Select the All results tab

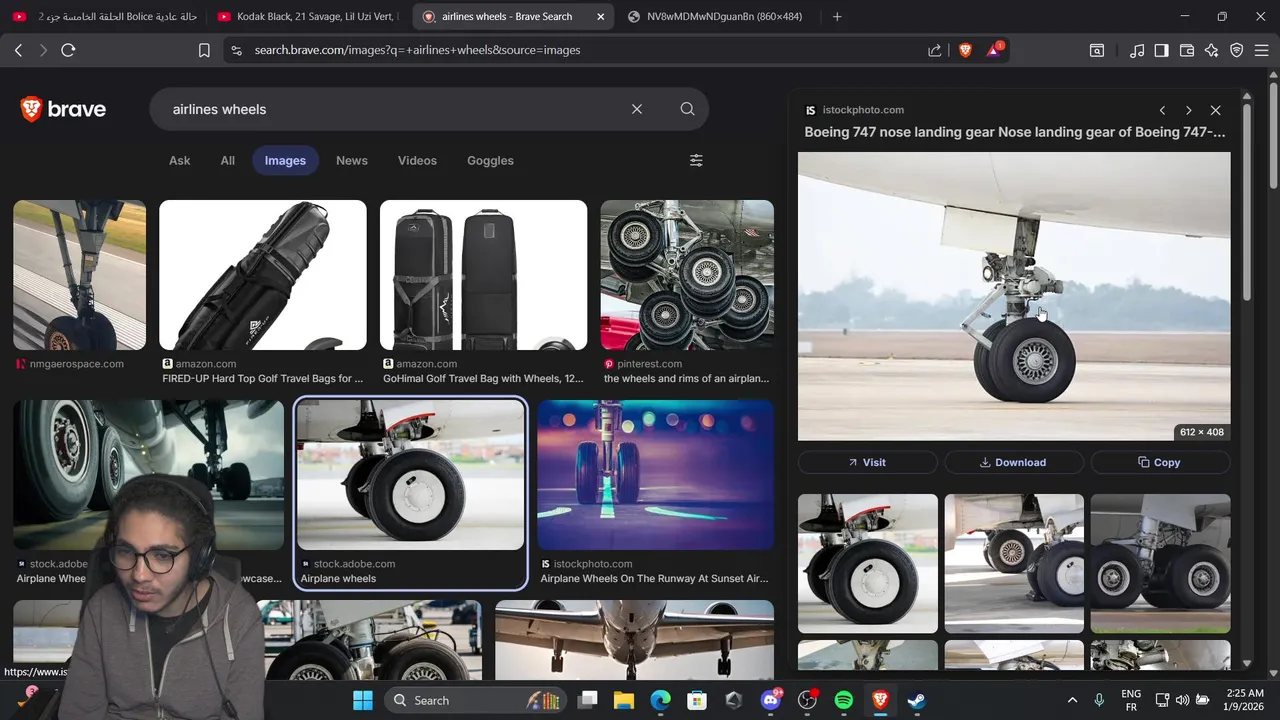tap(228, 160)
